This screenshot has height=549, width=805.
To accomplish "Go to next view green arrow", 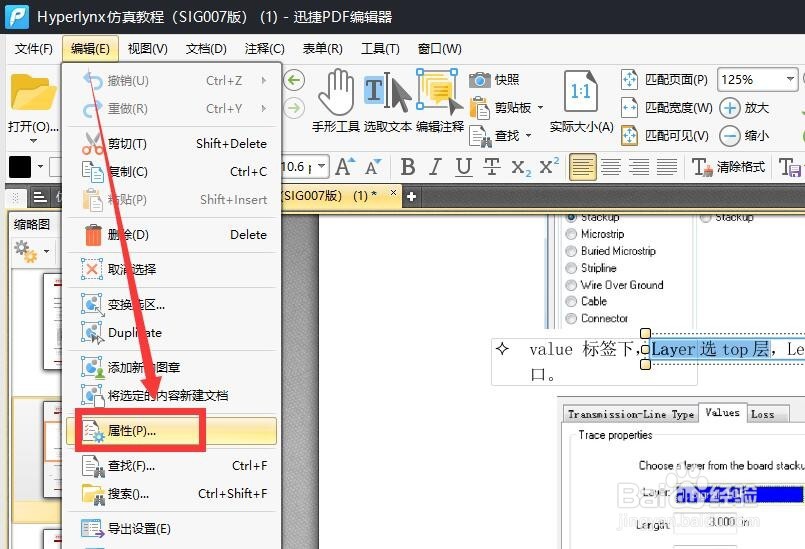I will pos(294,108).
